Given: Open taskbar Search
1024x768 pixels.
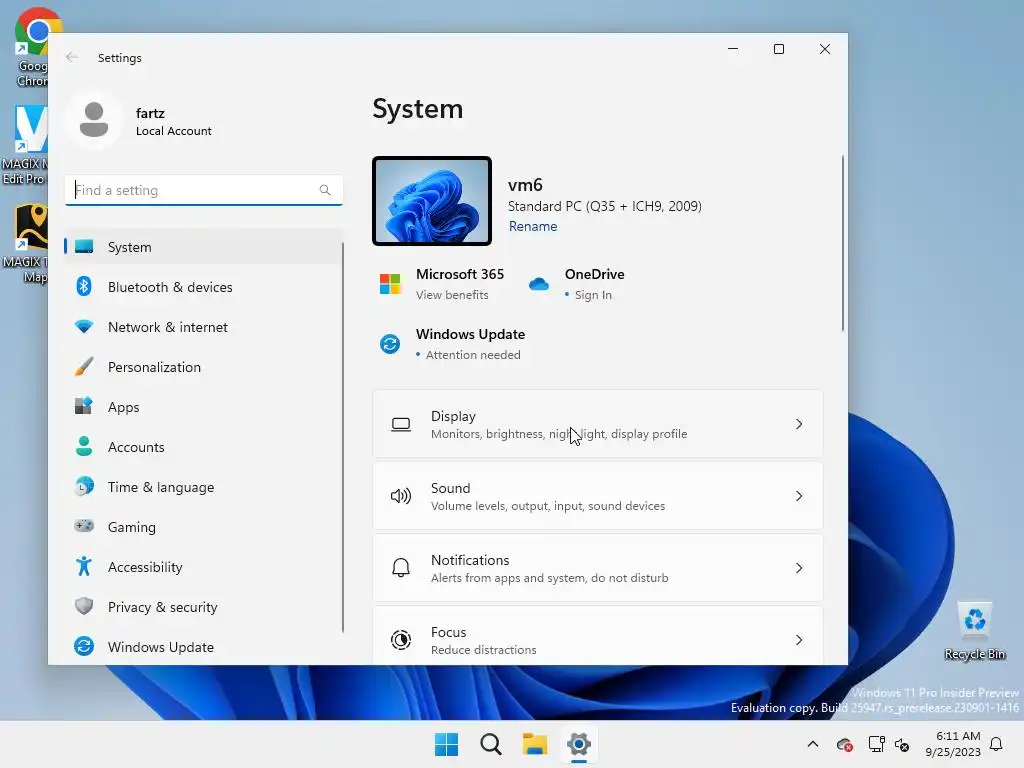Looking at the screenshot, I should (x=490, y=744).
